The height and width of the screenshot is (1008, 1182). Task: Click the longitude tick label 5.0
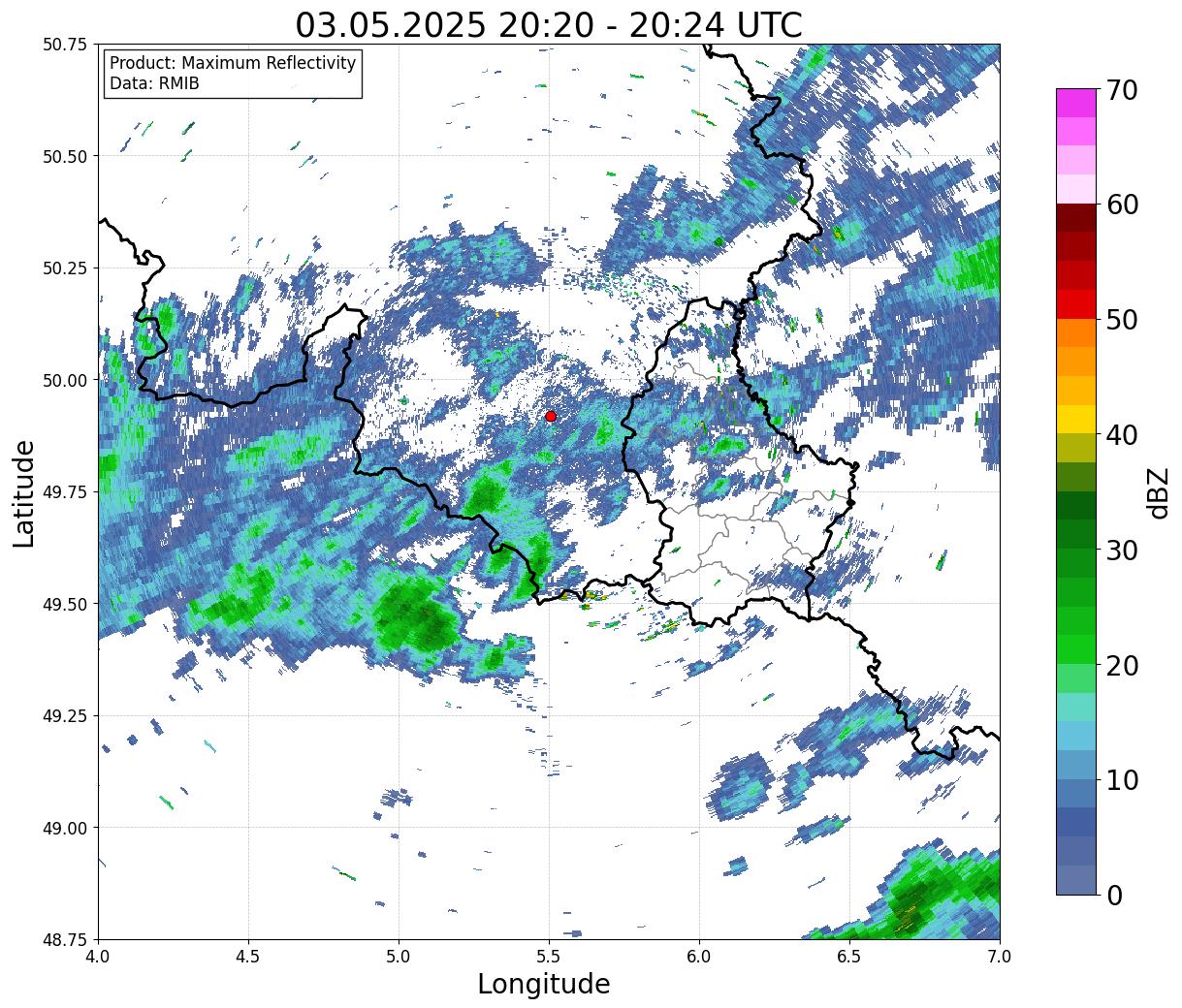399,956
